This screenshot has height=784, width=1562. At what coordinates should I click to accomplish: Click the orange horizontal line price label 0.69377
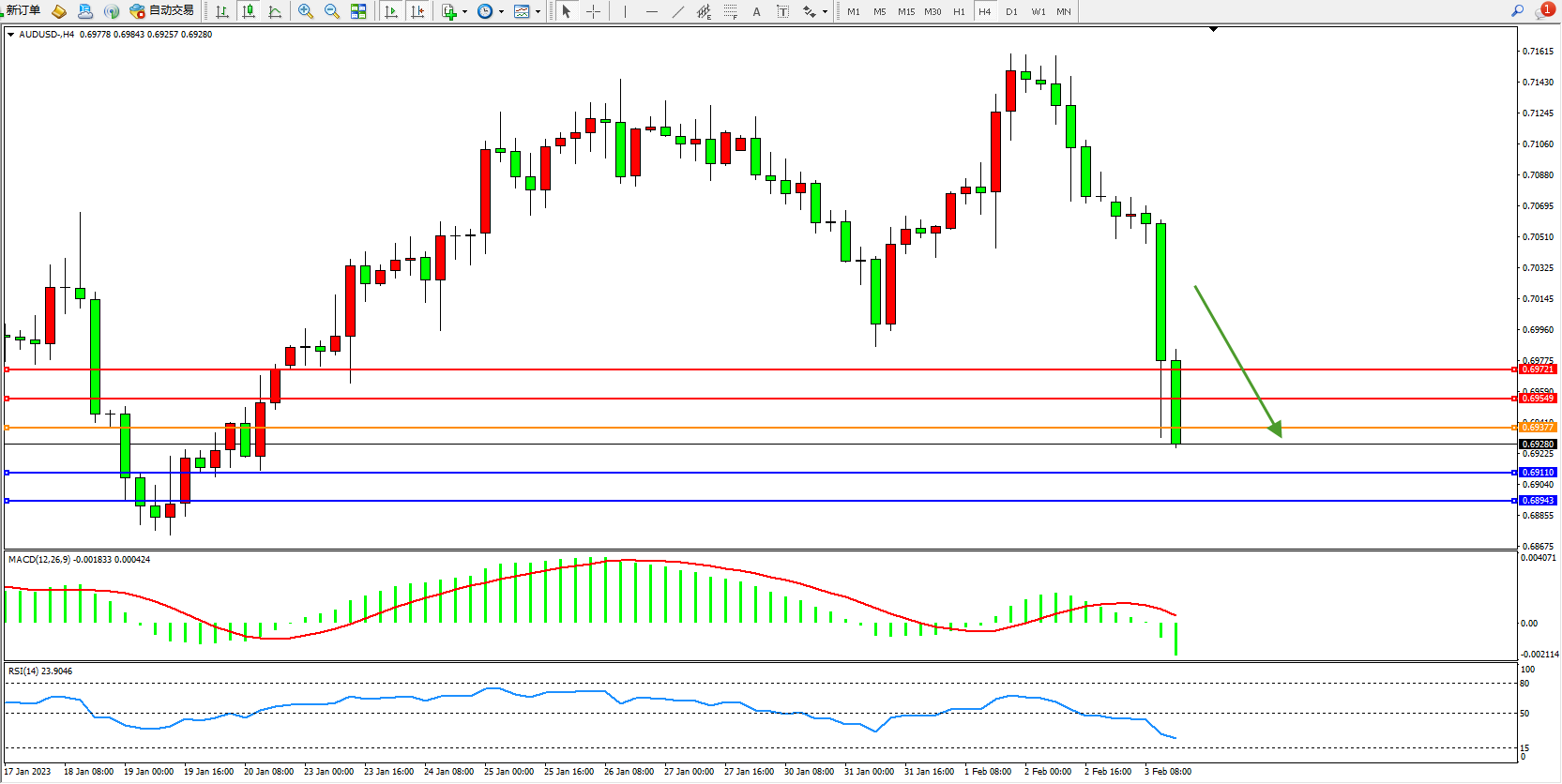click(1538, 428)
